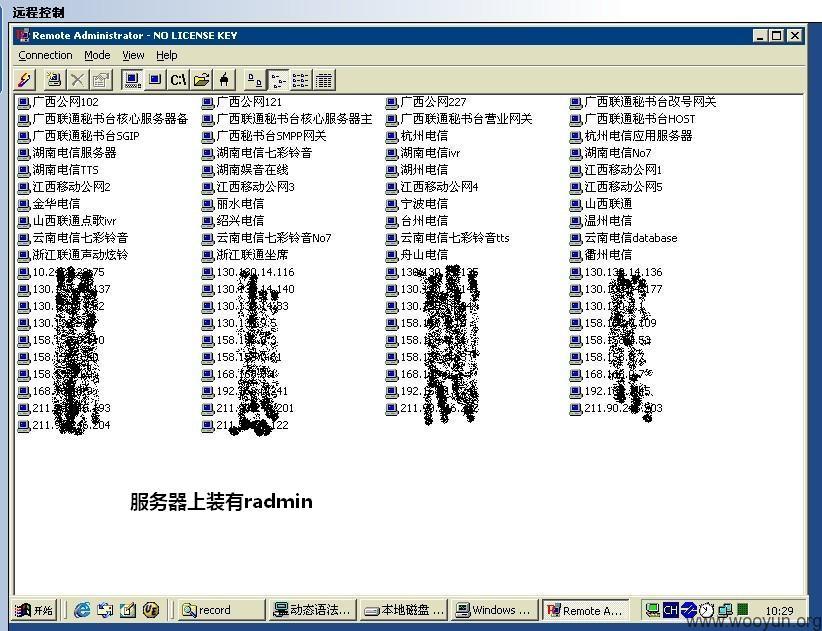Open the Connection menu

tap(45, 55)
